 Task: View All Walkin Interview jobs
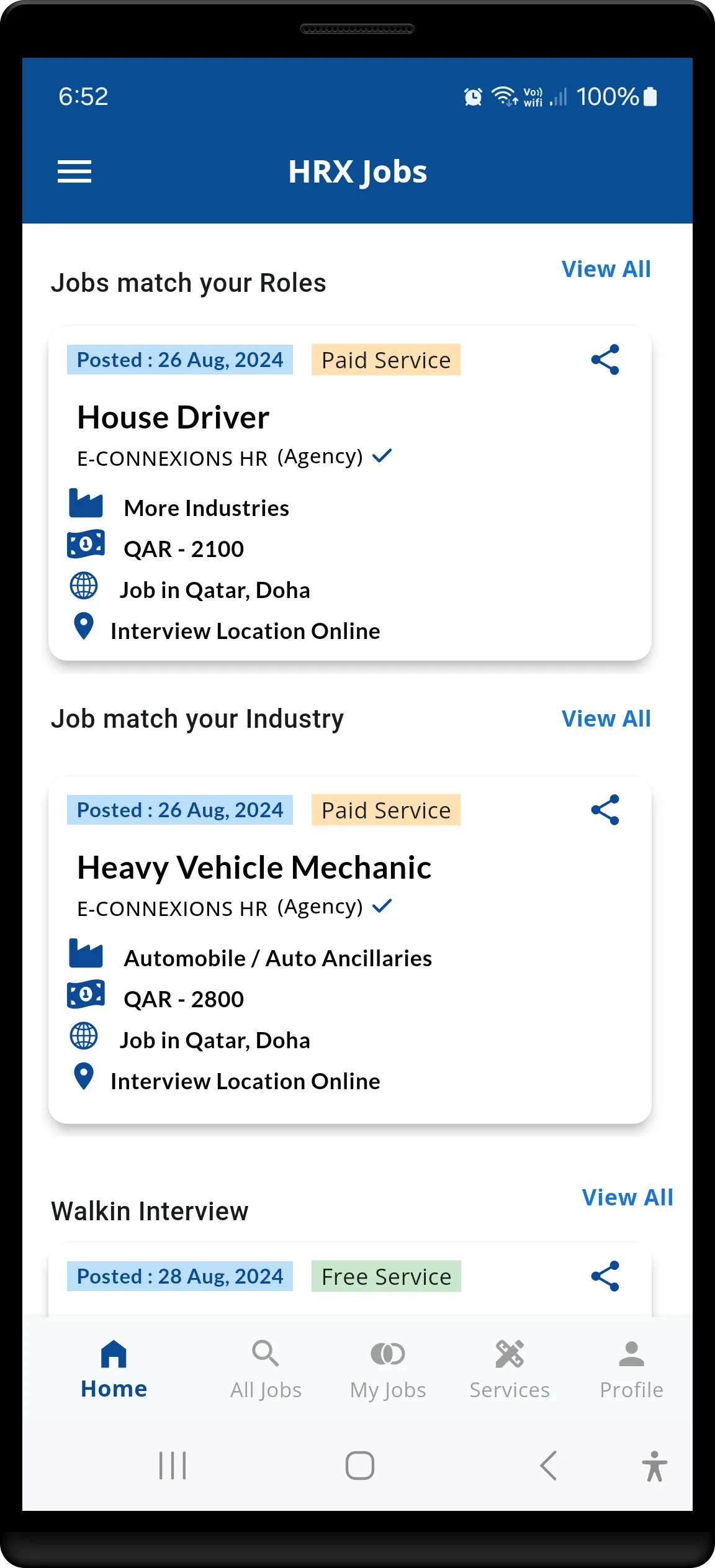pyautogui.click(x=627, y=1197)
